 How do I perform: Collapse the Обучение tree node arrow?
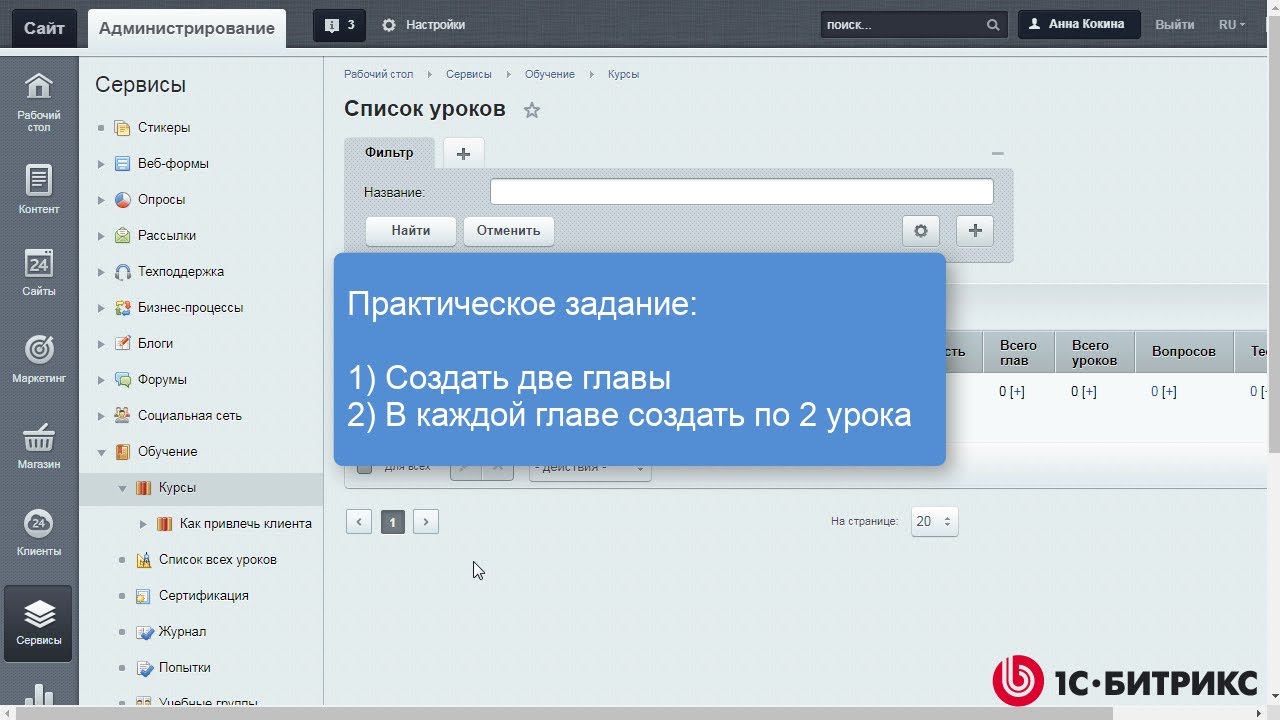tap(101, 452)
